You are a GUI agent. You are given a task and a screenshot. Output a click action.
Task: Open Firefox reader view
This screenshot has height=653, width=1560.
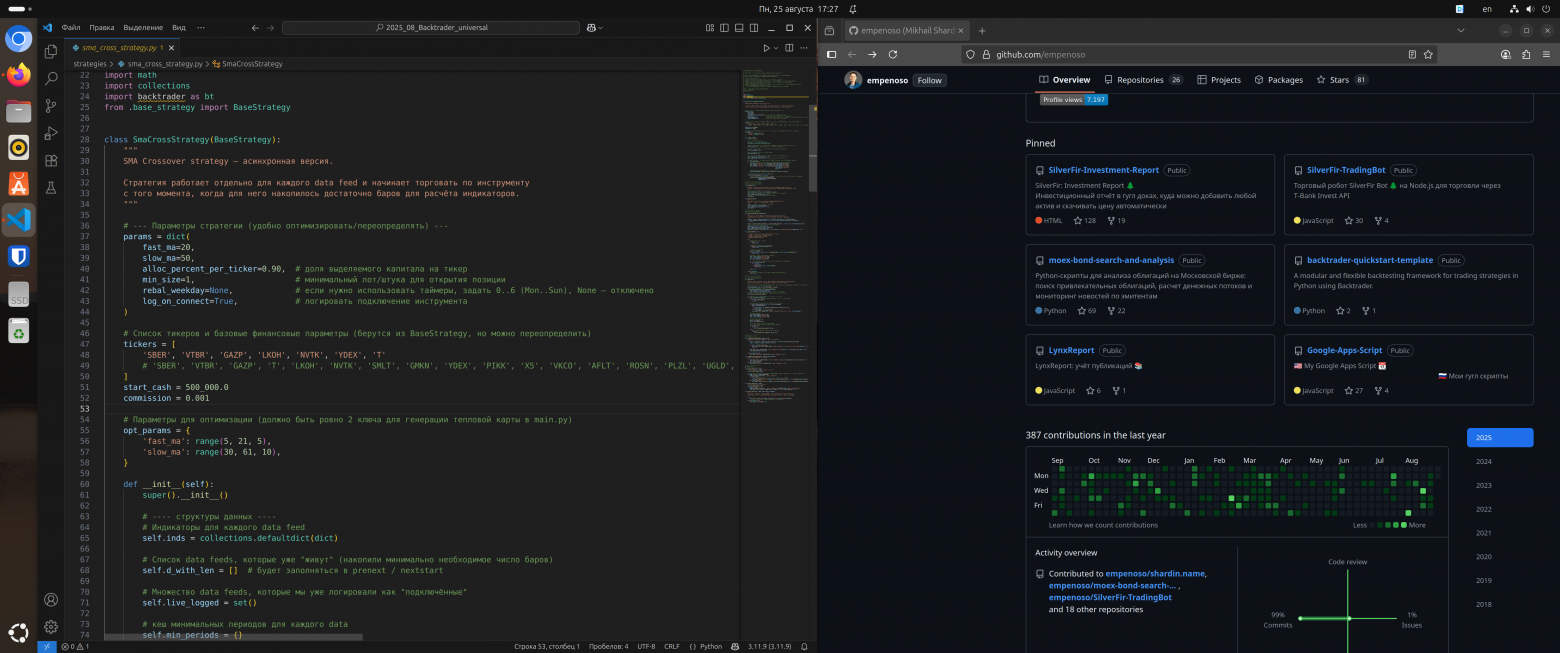tap(1412, 55)
